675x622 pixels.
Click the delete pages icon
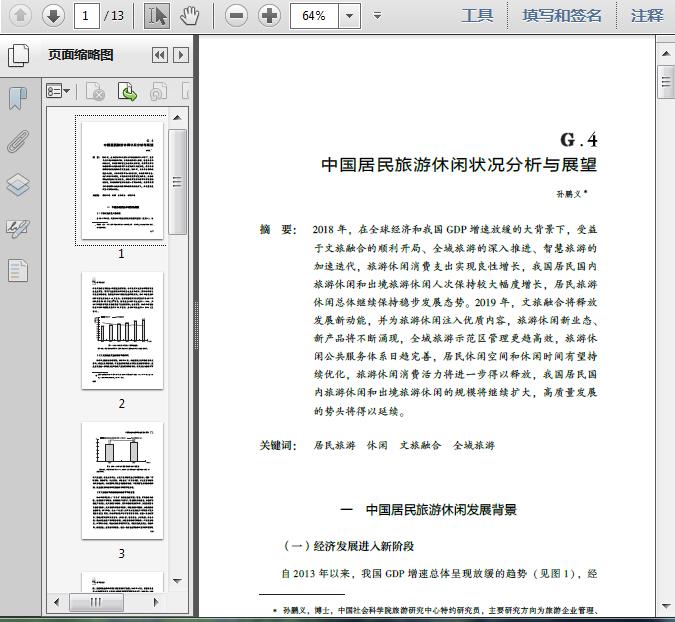point(96,91)
